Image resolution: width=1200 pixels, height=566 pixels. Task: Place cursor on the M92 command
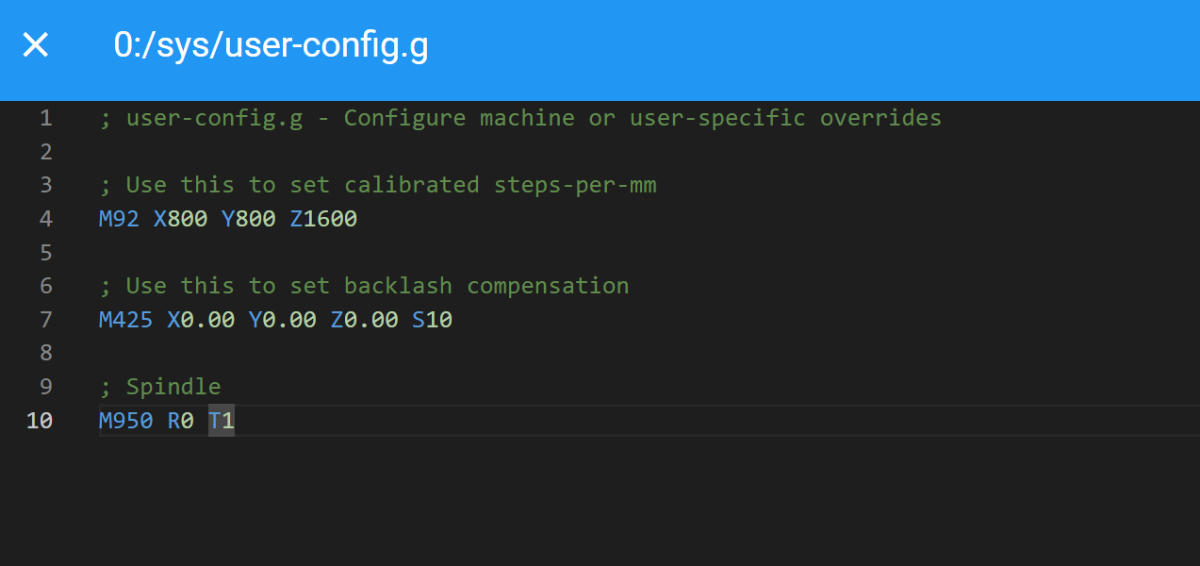pos(119,219)
